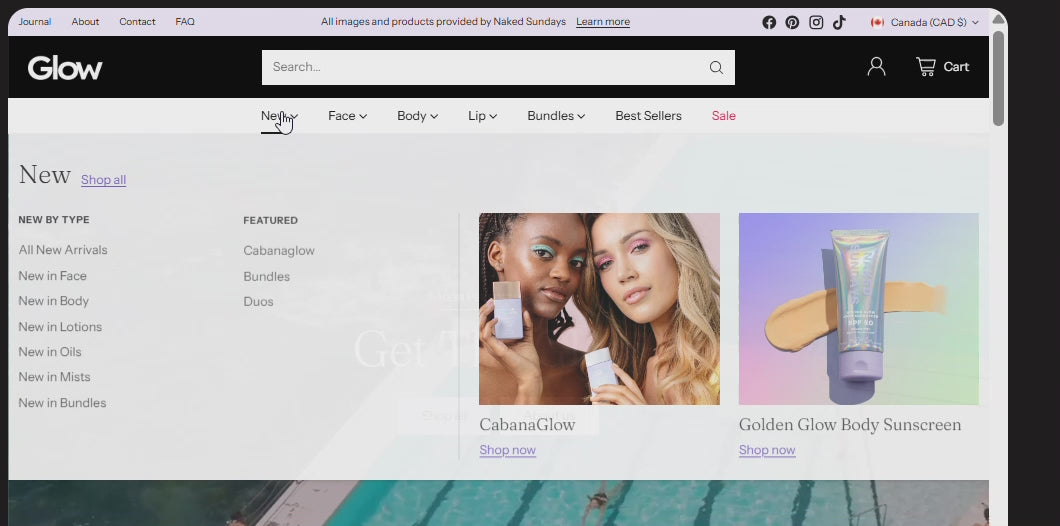Click Shop now under Golden Glow Body Sunscreen

[x=767, y=450]
